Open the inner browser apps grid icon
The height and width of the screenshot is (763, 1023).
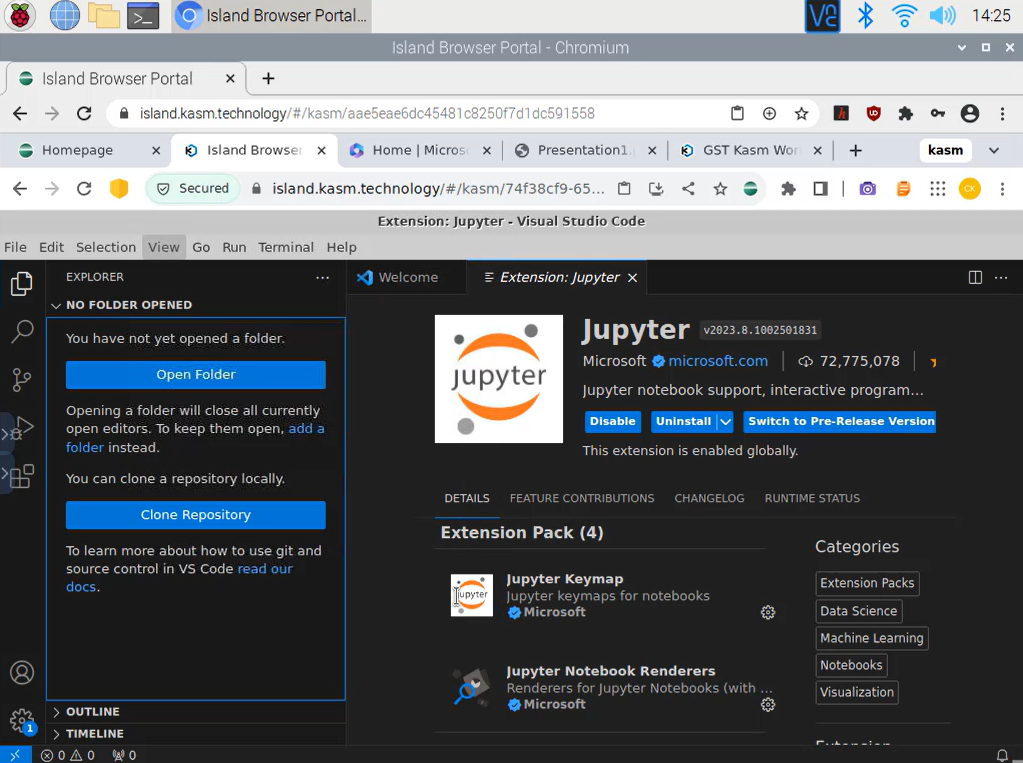938,189
